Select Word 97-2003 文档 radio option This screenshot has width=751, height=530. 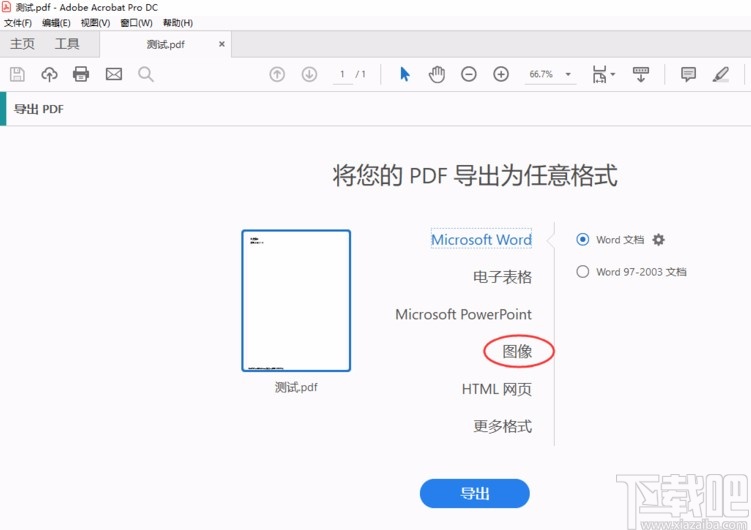582,271
